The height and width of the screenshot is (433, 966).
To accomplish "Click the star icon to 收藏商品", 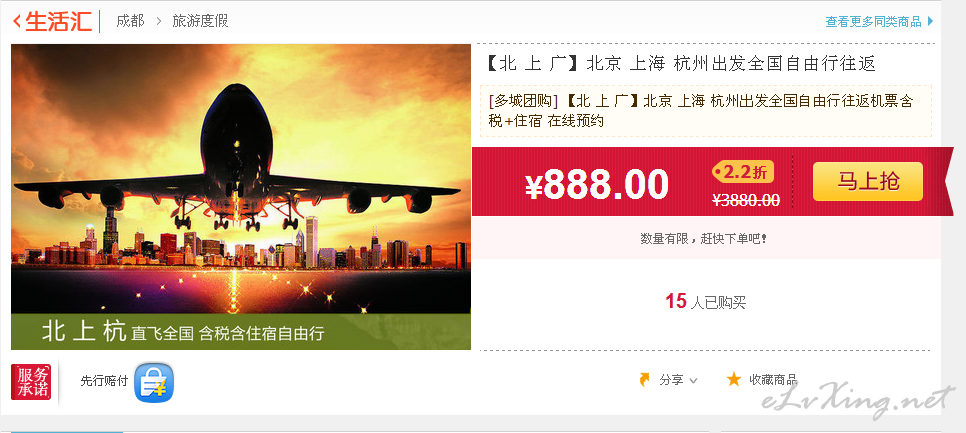I will pyautogui.click(x=733, y=379).
